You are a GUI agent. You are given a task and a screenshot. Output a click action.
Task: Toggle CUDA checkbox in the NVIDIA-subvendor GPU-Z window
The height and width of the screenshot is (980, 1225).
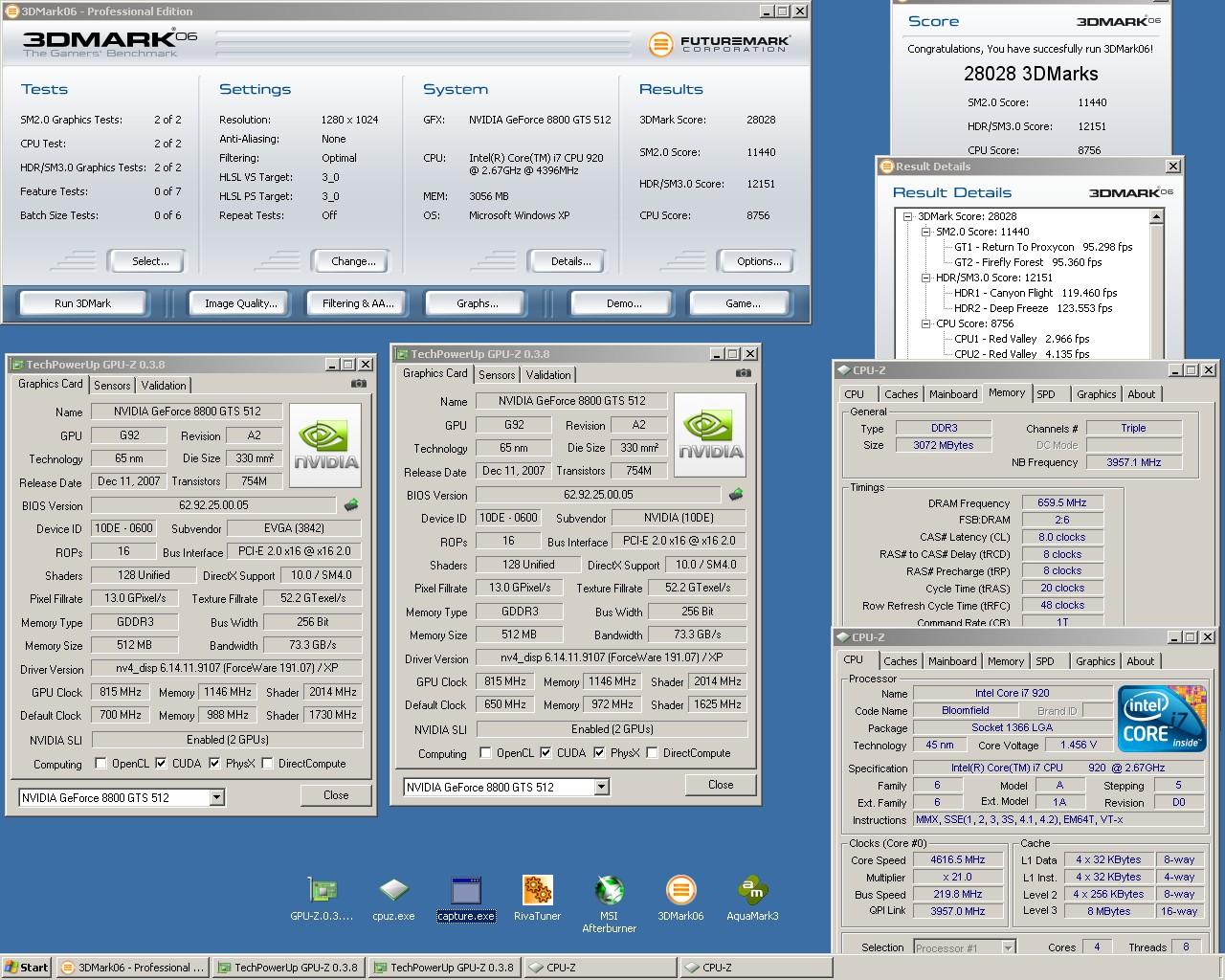click(x=546, y=753)
